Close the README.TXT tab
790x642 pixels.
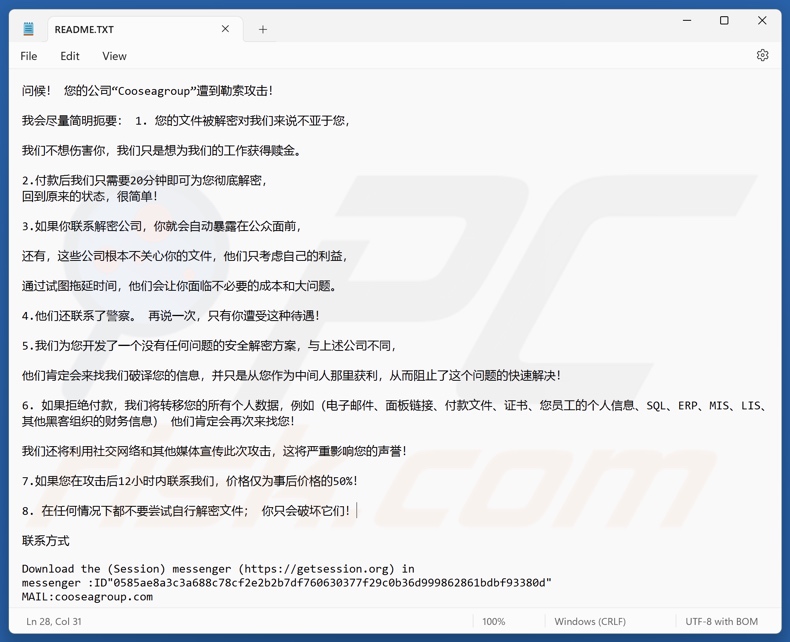click(225, 29)
